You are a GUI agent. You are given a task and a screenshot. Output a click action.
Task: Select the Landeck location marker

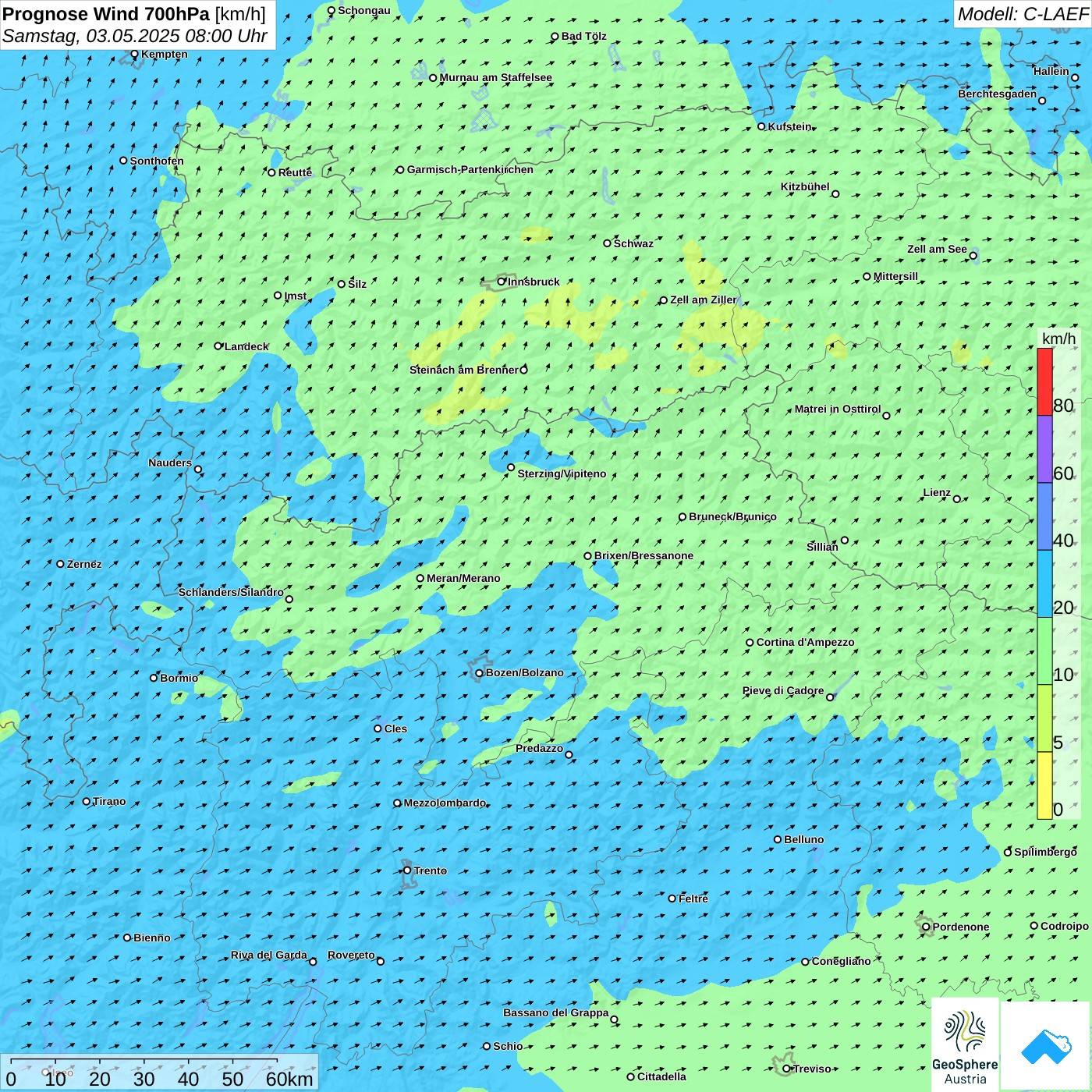pos(218,346)
